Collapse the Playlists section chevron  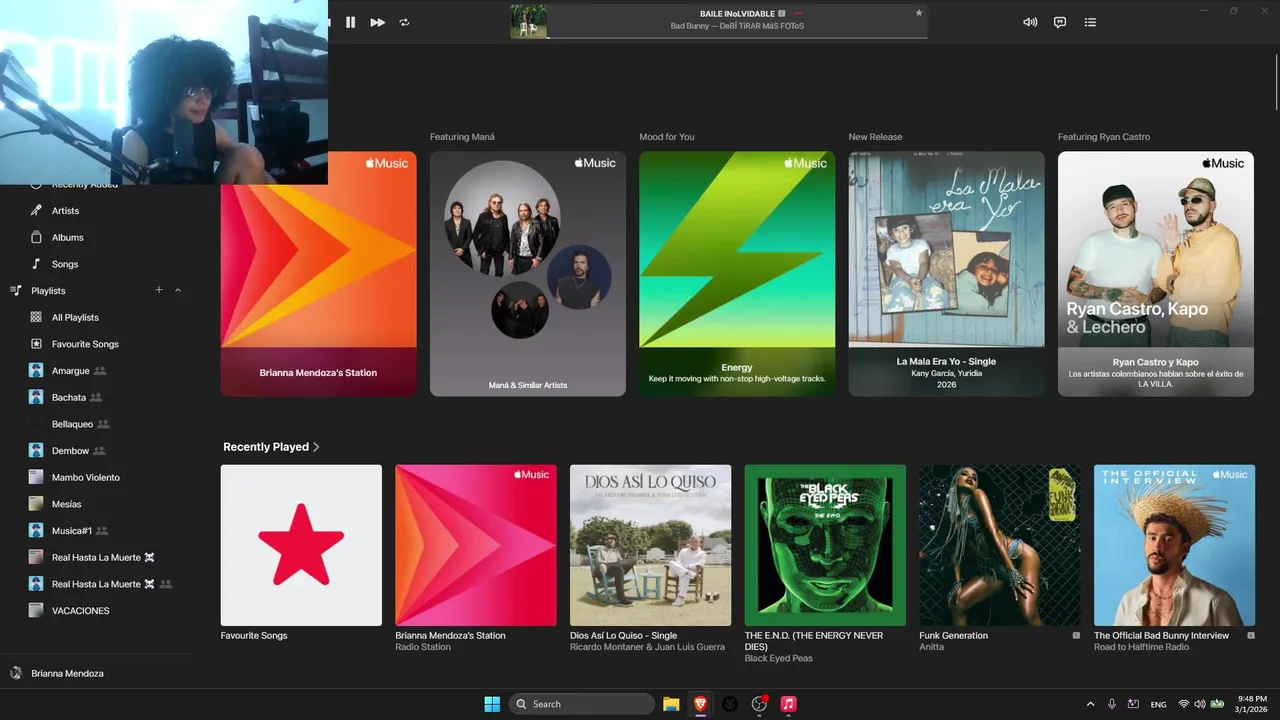pyautogui.click(x=178, y=290)
